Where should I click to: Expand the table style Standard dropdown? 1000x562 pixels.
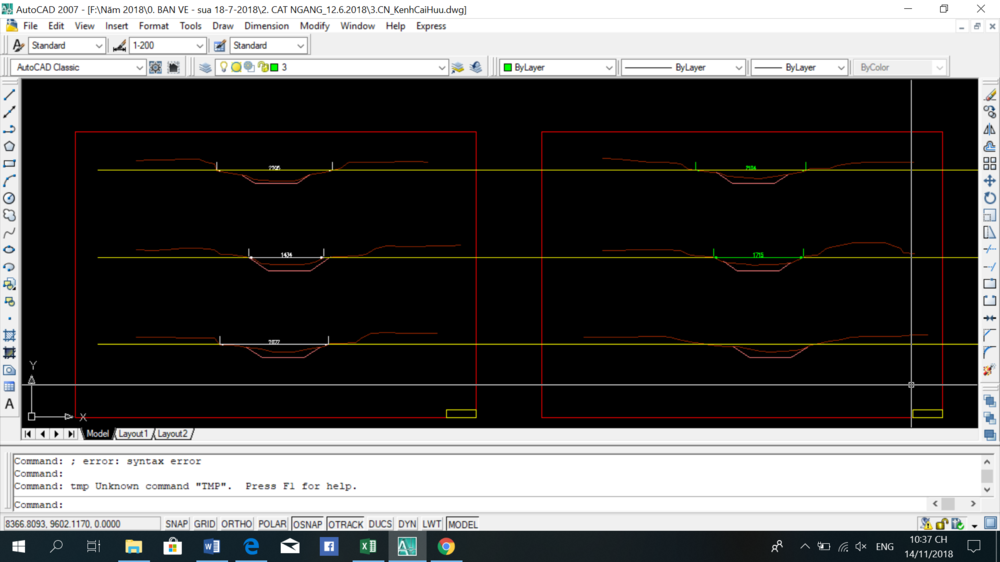click(300, 46)
